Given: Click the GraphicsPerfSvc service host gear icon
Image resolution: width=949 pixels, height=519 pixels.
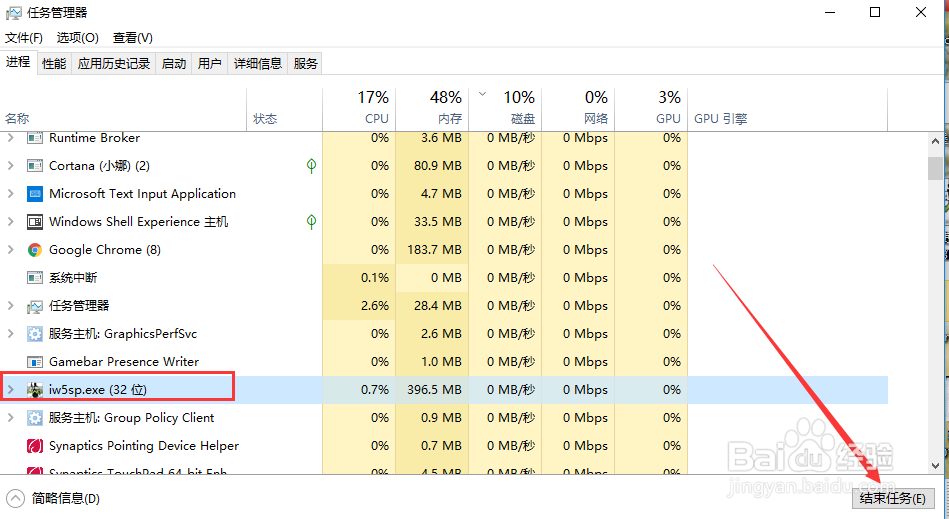Looking at the screenshot, I should (35, 334).
